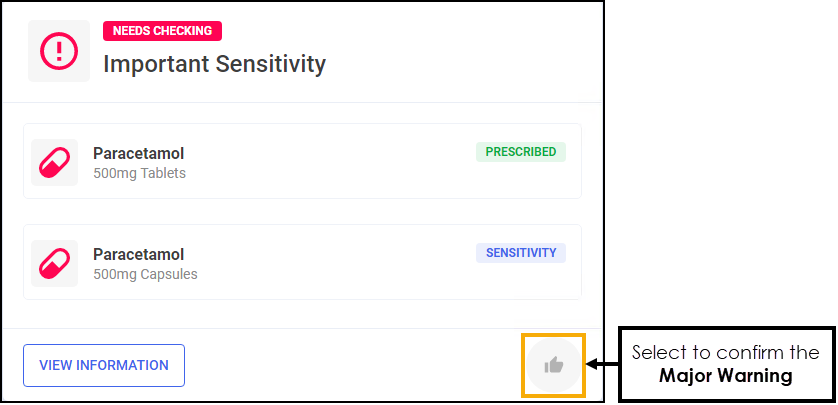Click the 500mg Tablets subtitle text
838x405 pixels.
[x=139, y=173]
